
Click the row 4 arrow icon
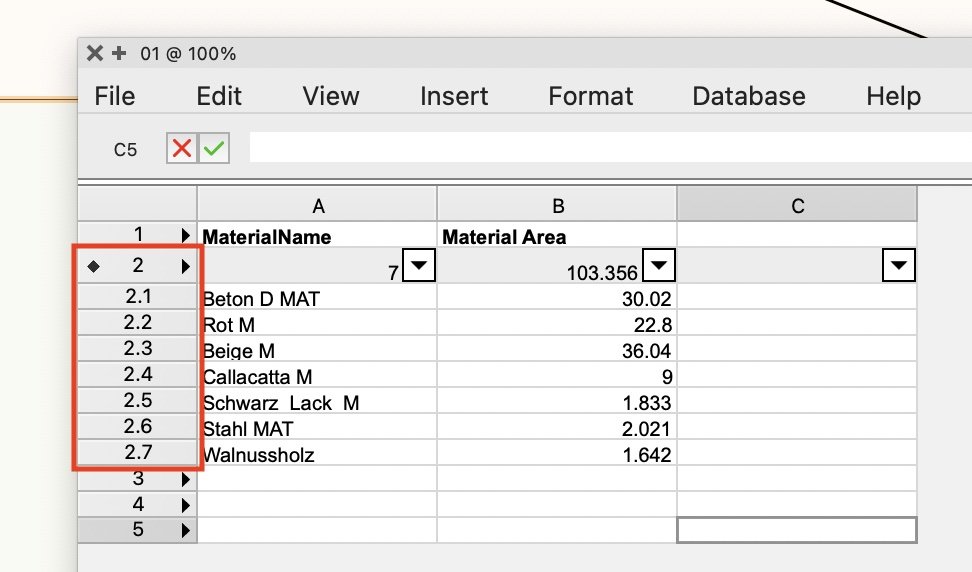[186, 505]
